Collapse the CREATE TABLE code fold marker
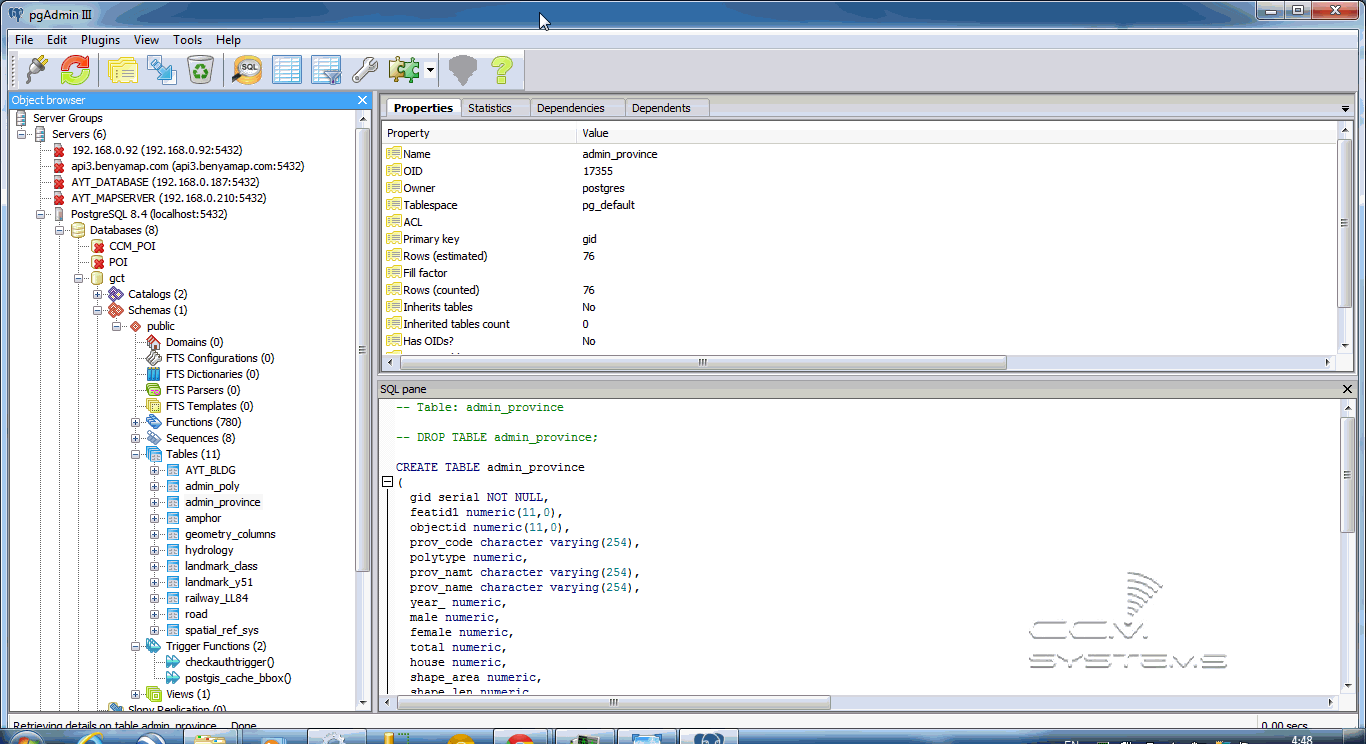This screenshot has height=744, width=1366. (x=388, y=482)
